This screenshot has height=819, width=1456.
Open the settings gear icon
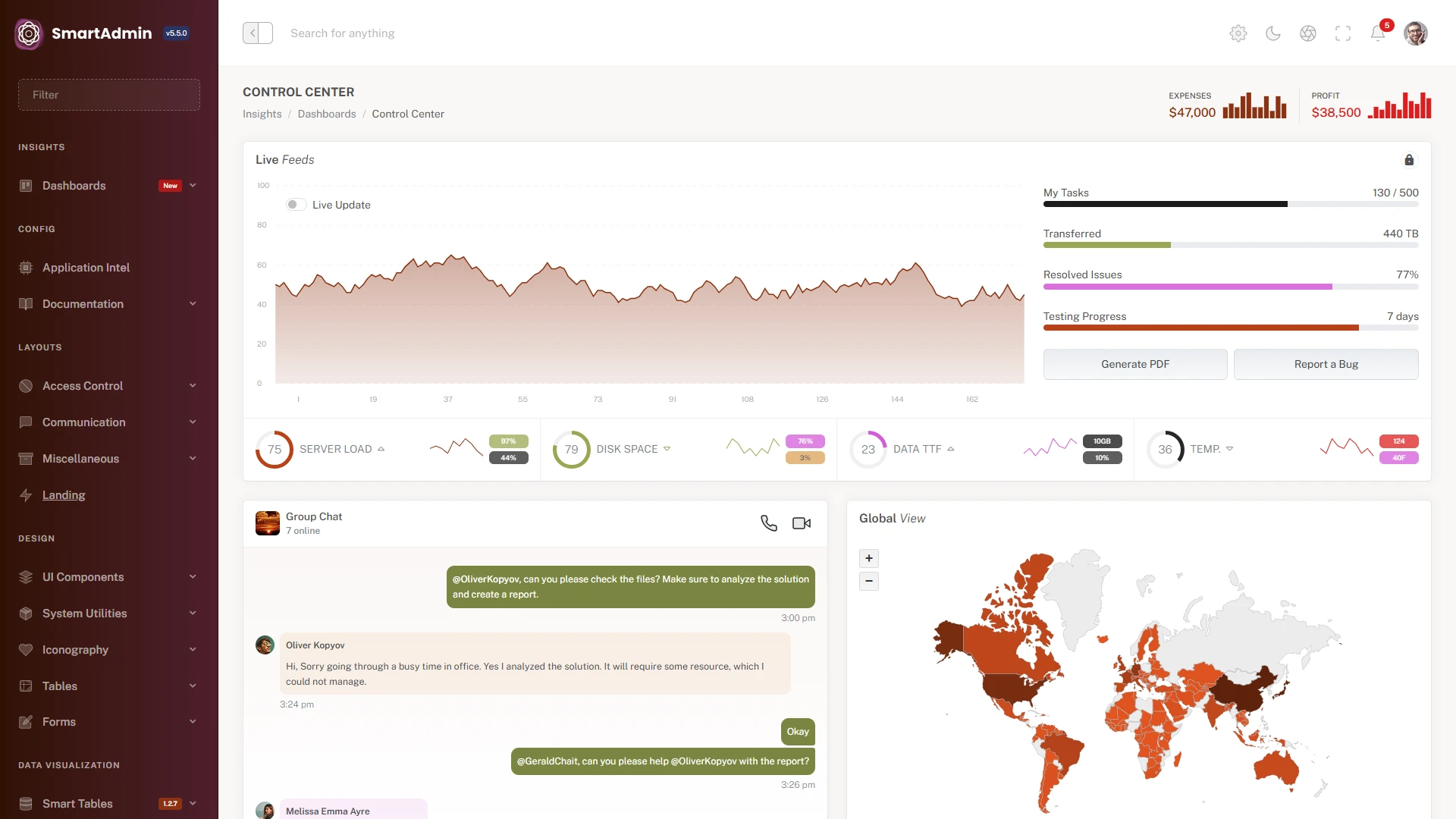pos(1238,33)
